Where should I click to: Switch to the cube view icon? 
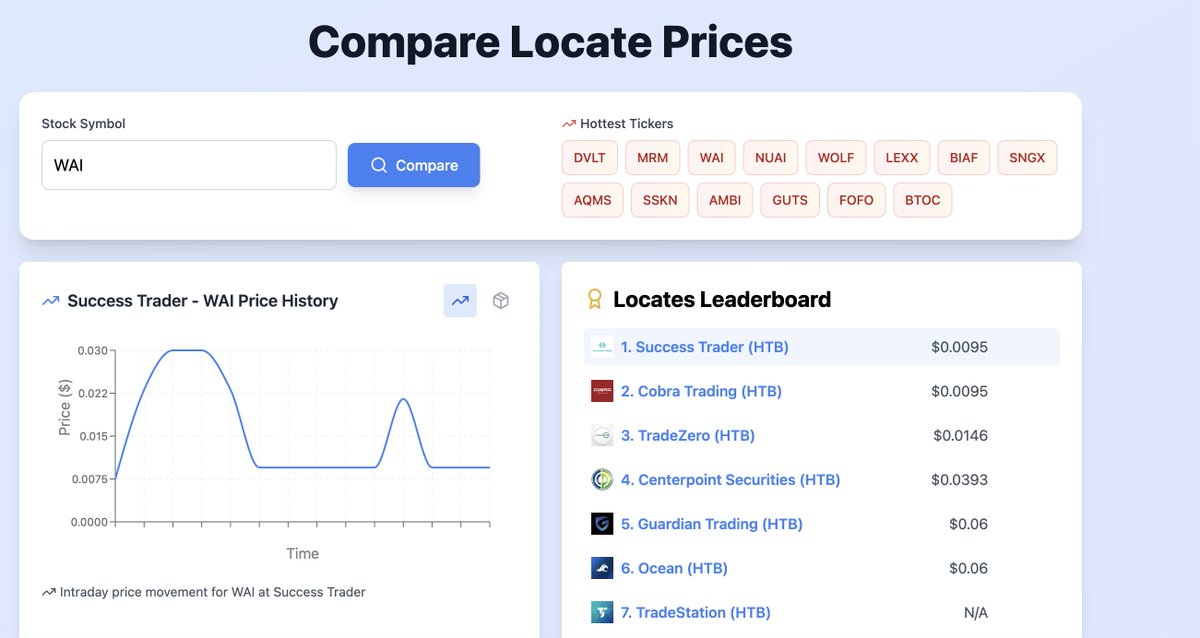(x=501, y=300)
